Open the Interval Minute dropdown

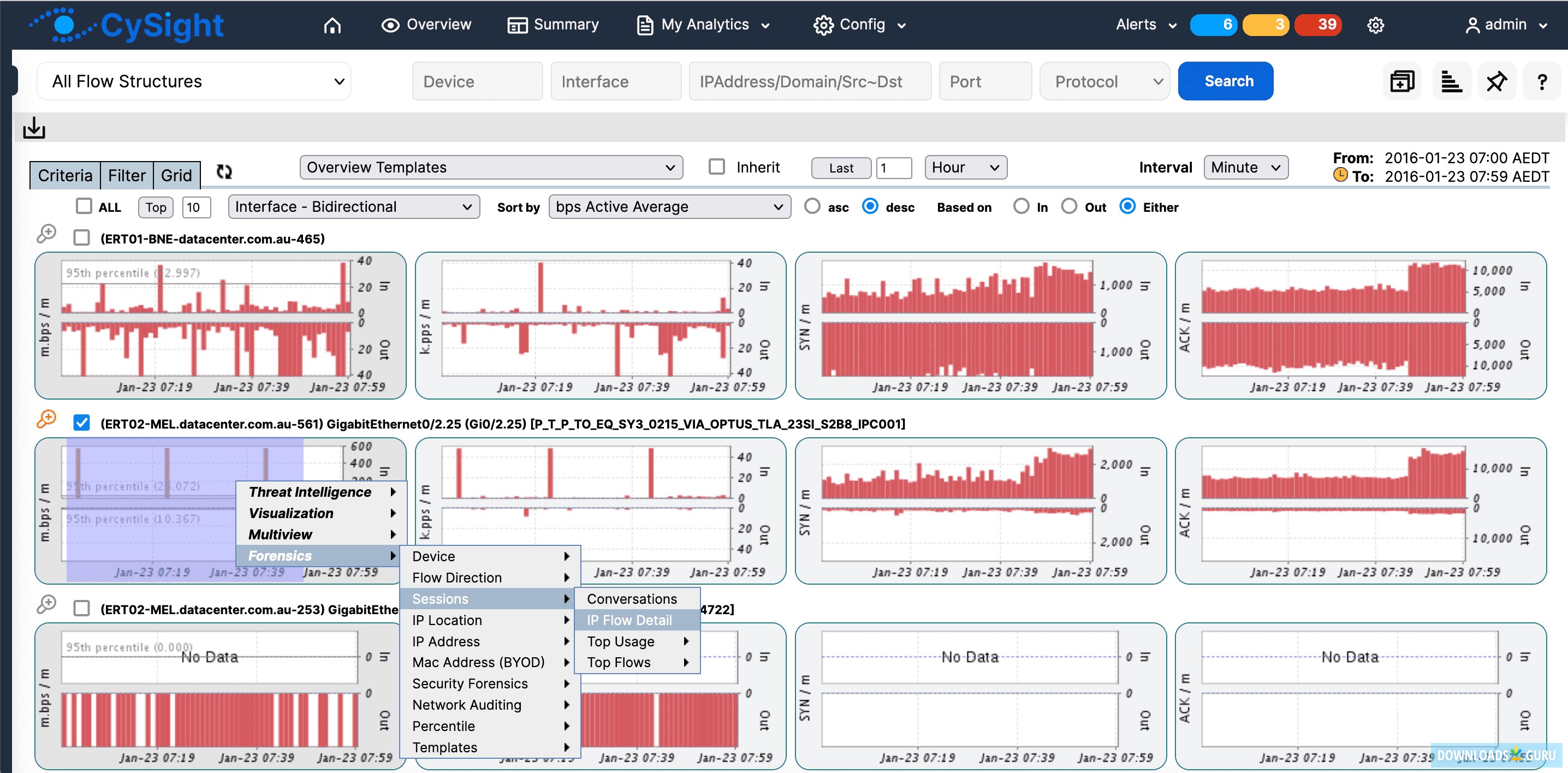click(x=1245, y=168)
